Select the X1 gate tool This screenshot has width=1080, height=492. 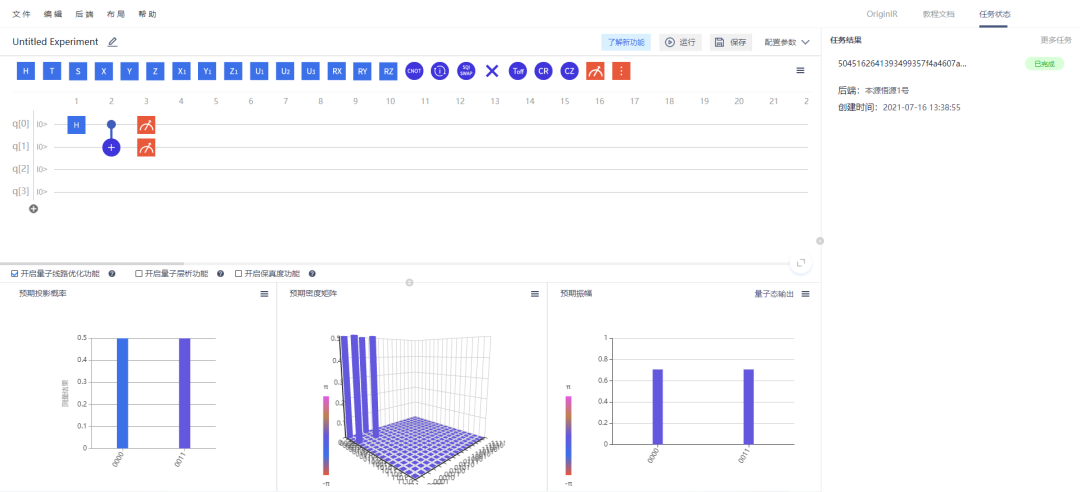(181, 71)
